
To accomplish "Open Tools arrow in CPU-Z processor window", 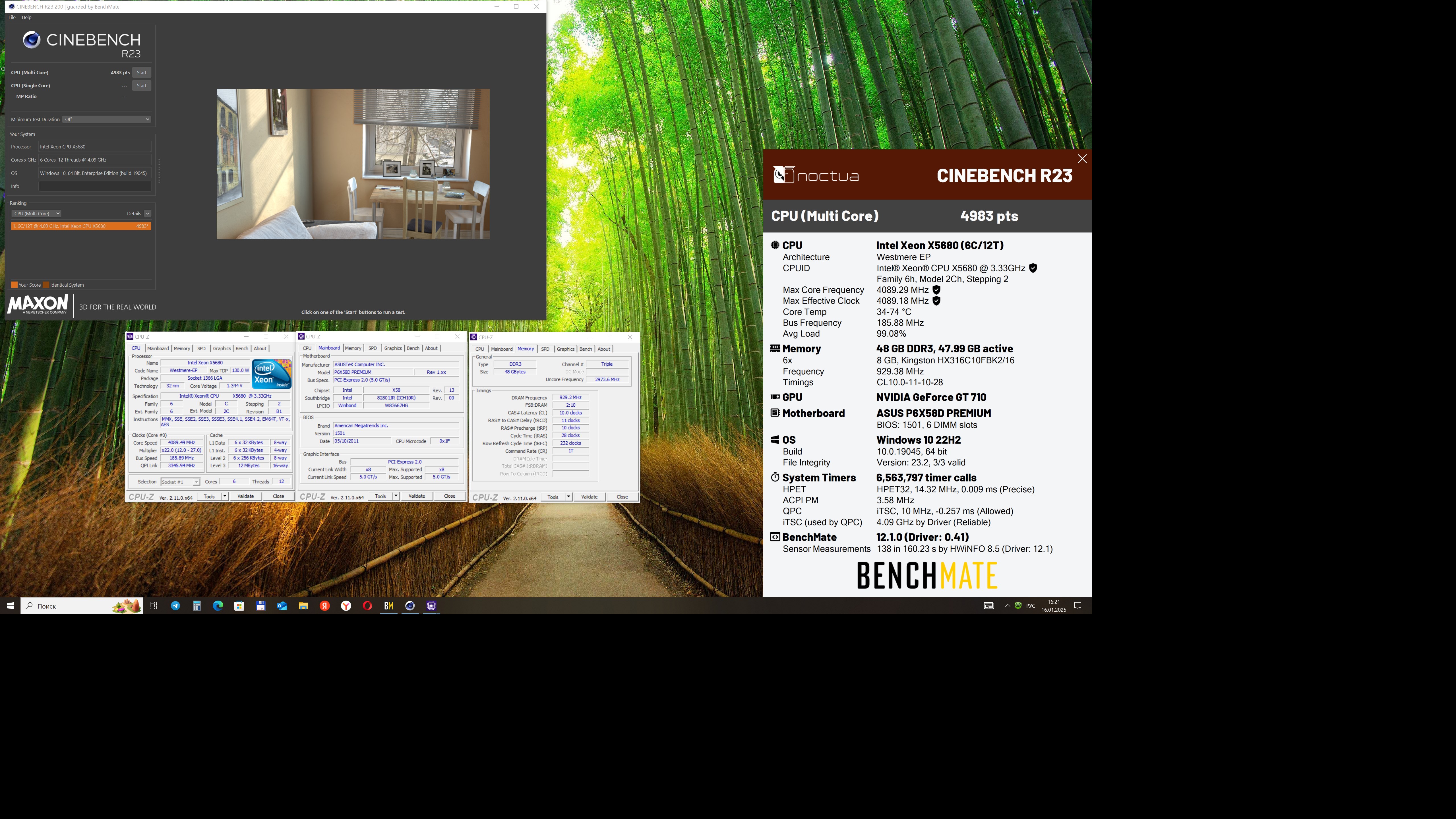I will coord(224,496).
